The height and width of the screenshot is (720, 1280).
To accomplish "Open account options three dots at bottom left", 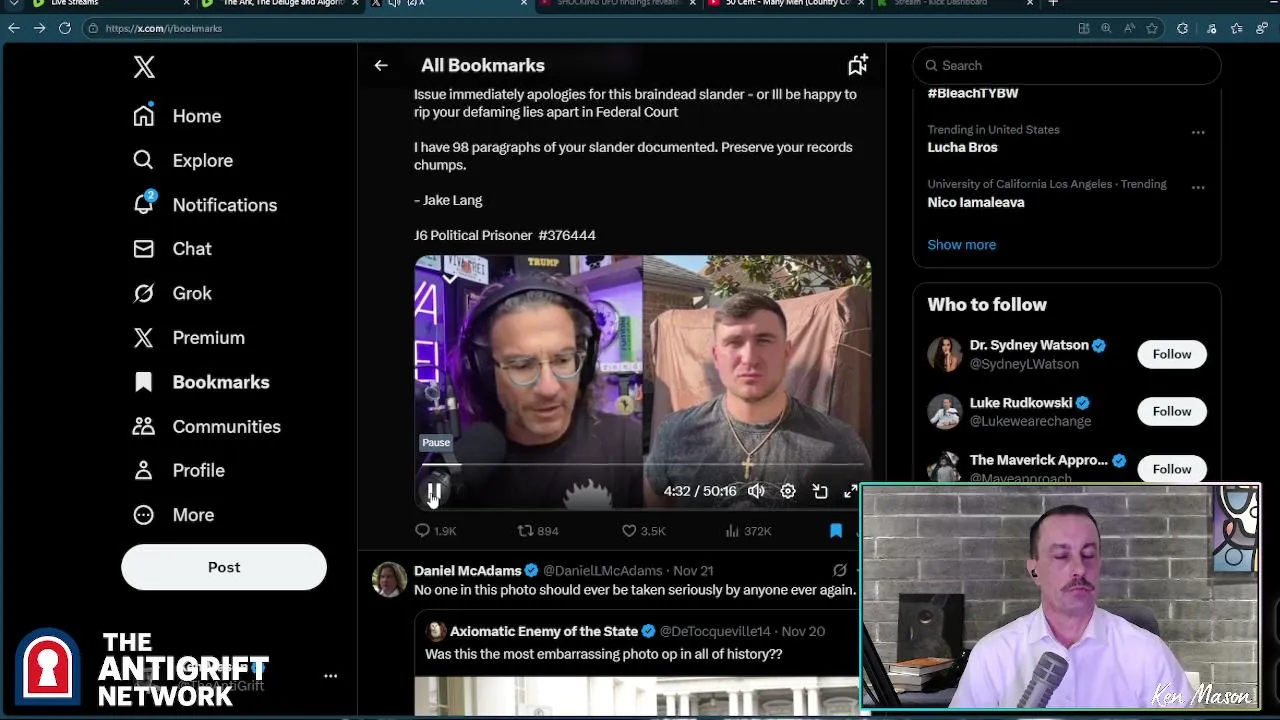I will point(330,676).
